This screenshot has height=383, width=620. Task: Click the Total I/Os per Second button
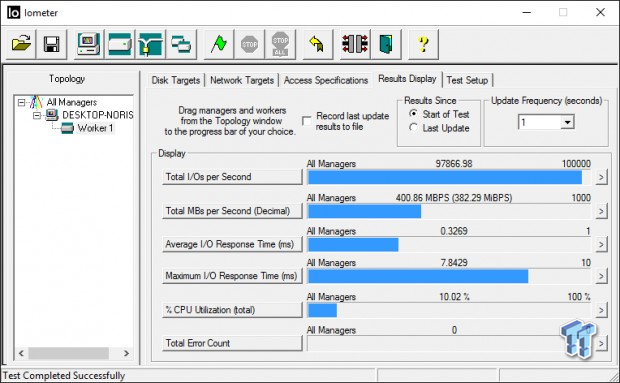(x=232, y=177)
